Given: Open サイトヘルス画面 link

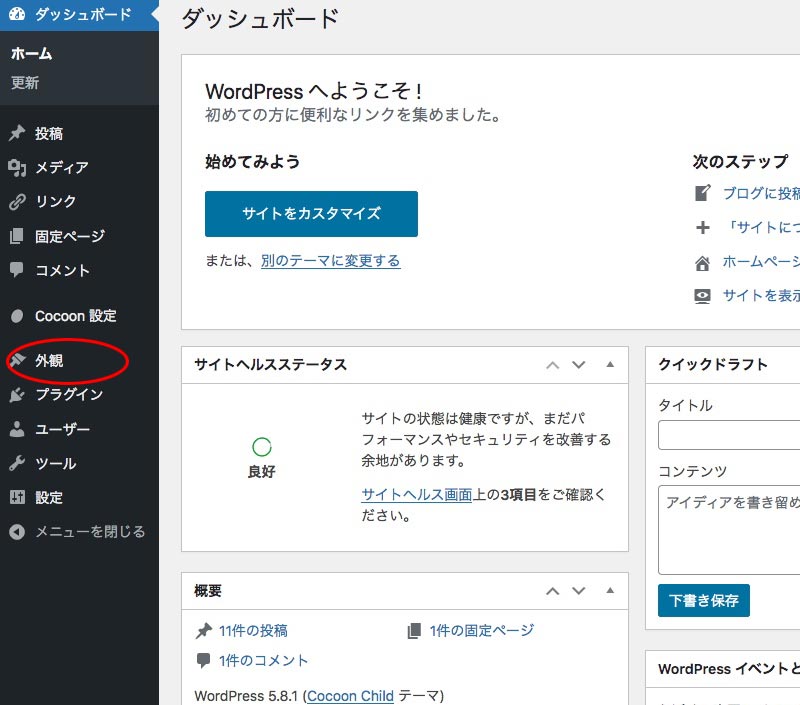Looking at the screenshot, I should tap(417, 494).
